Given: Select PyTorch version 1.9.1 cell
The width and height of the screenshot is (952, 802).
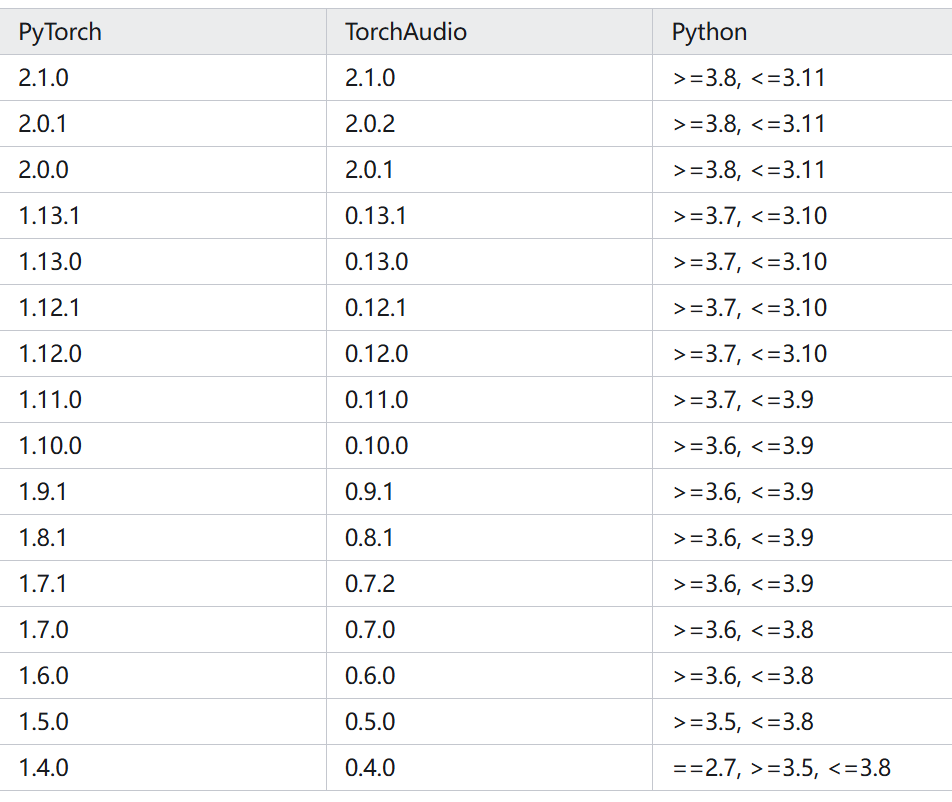Looking at the screenshot, I should click(x=163, y=492).
